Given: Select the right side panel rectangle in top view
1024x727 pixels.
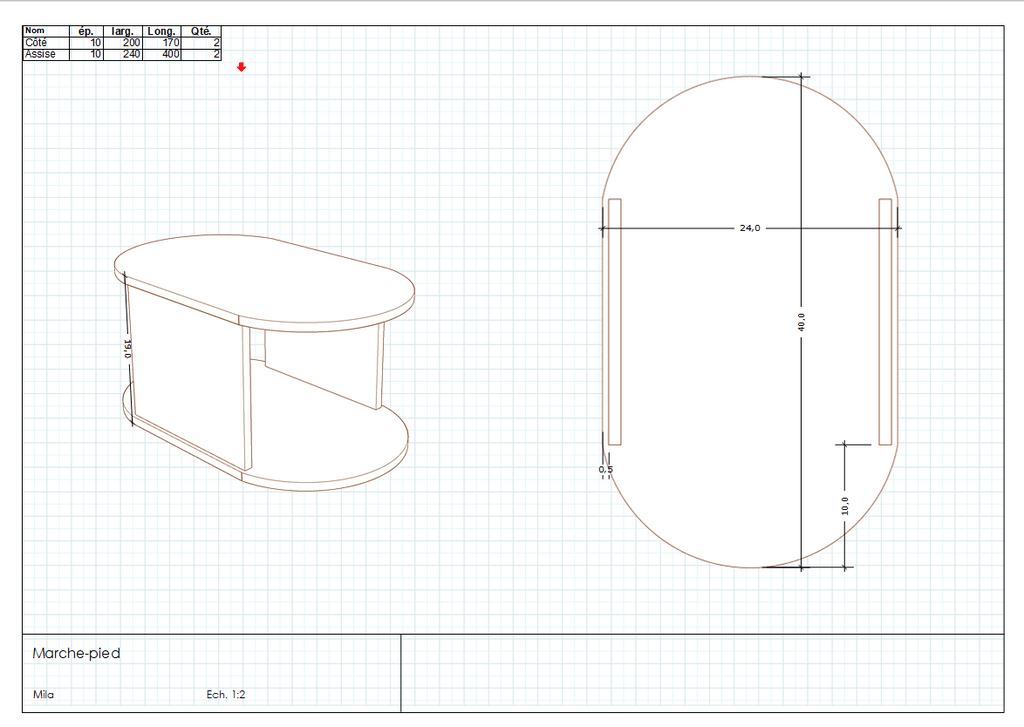Looking at the screenshot, I should [885, 321].
